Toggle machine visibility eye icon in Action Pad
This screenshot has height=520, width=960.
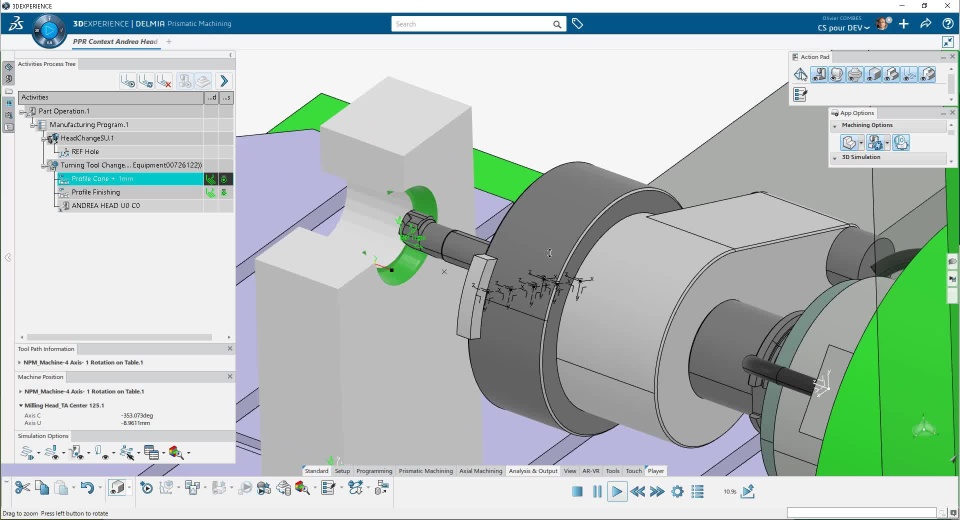point(819,75)
